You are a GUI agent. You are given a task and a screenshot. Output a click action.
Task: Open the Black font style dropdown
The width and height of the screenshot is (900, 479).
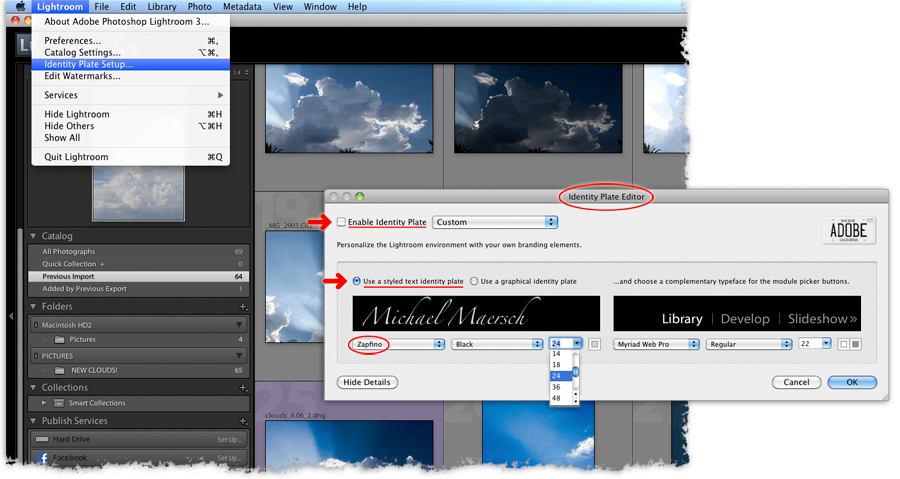(497, 344)
